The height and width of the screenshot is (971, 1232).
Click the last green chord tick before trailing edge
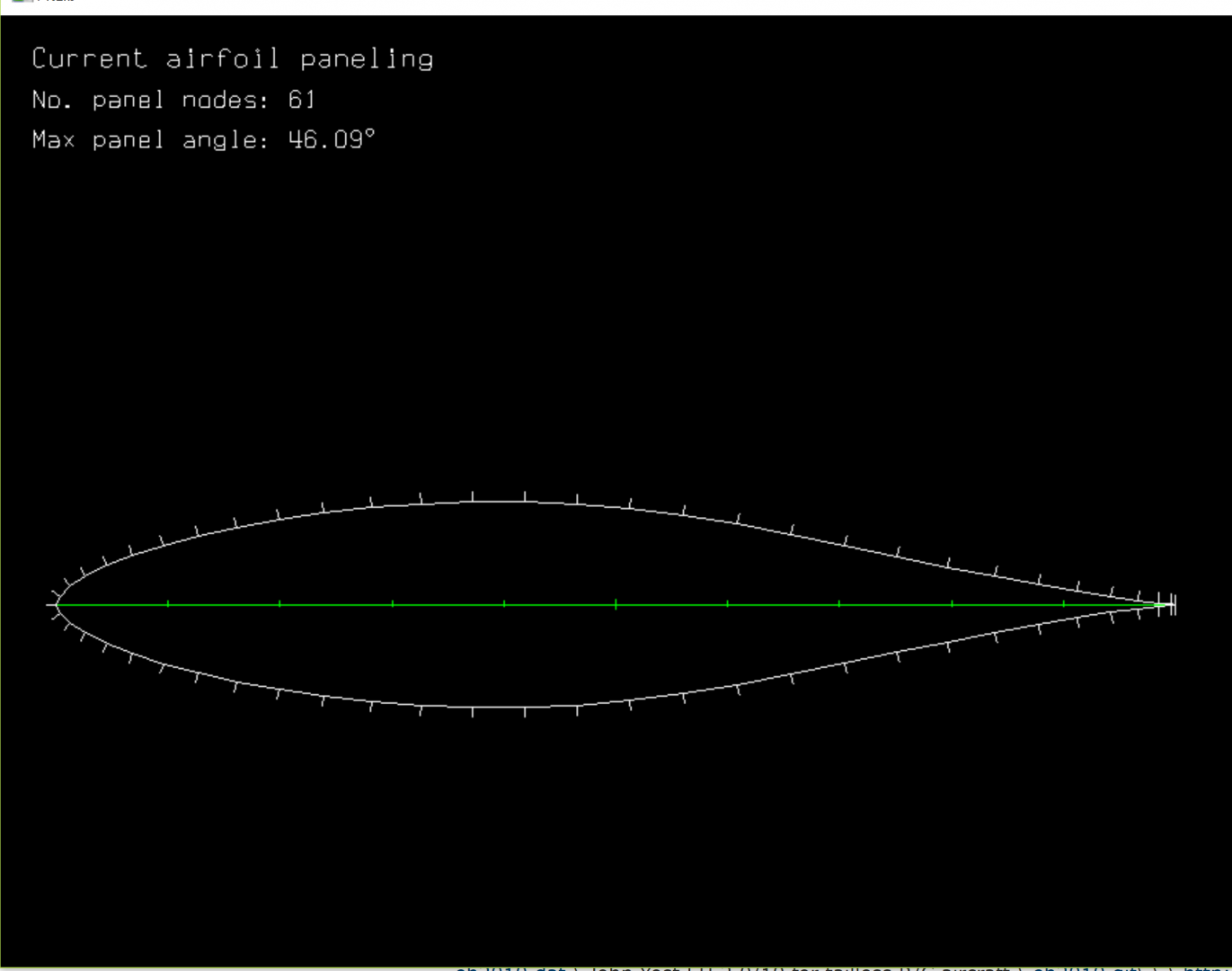pyautogui.click(x=1064, y=604)
